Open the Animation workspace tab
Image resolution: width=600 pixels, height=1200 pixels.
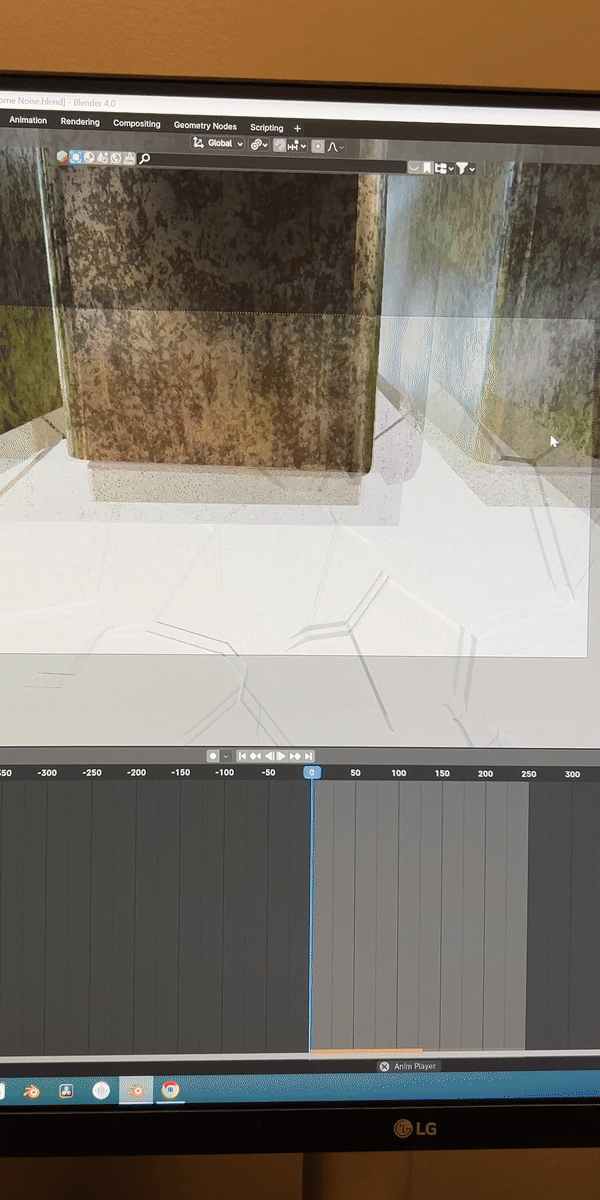click(x=28, y=120)
